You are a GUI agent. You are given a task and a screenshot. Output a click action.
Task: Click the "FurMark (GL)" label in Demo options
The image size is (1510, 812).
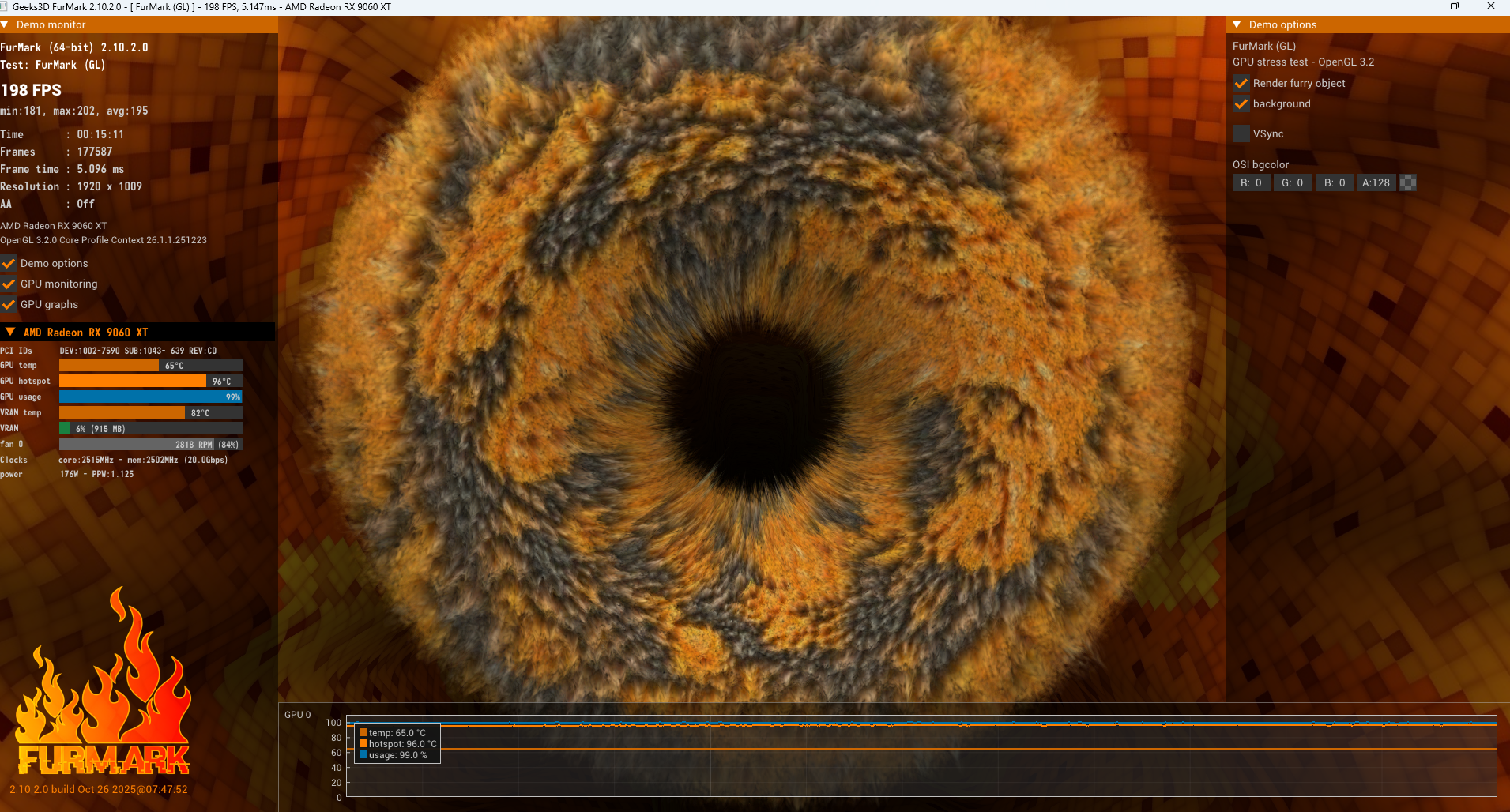coord(1264,46)
